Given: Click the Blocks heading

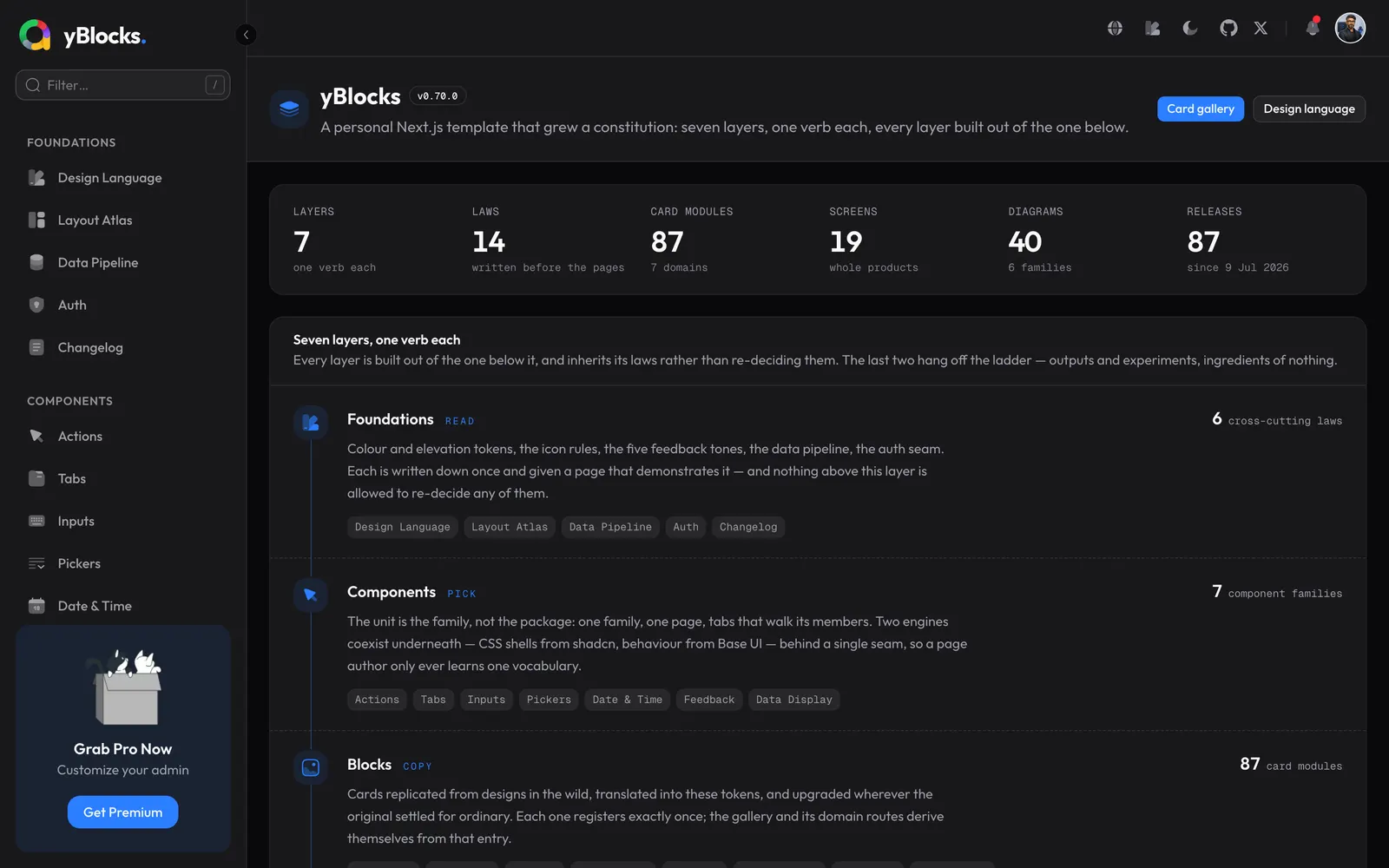Looking at the screenshot, I should click(370, 765).
